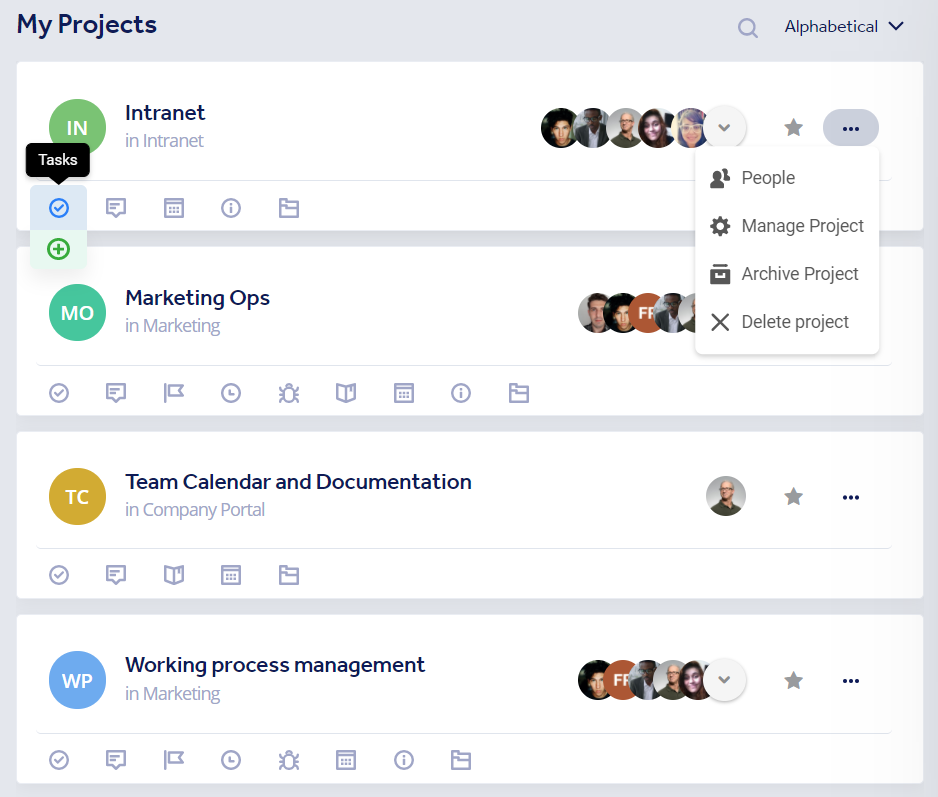This screenshot has height=797, width=938.
Task: Expand Working process management members chevron
Action: coord(726,681)
